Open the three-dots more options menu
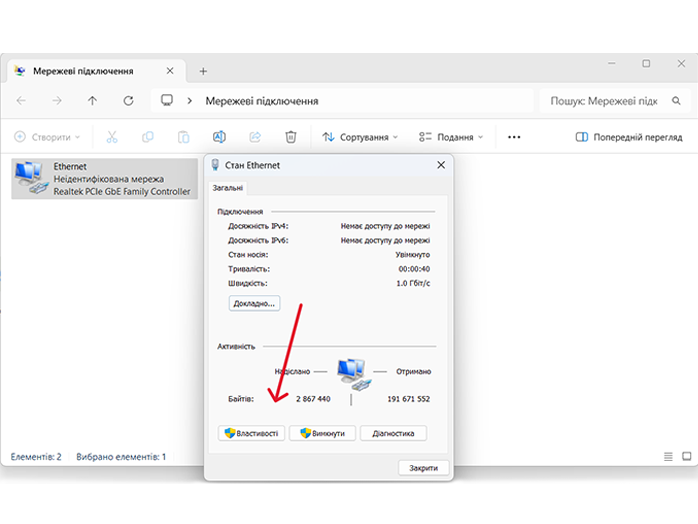Image resolution: width=698 pixels, height=524 pixels. [514, 137]
